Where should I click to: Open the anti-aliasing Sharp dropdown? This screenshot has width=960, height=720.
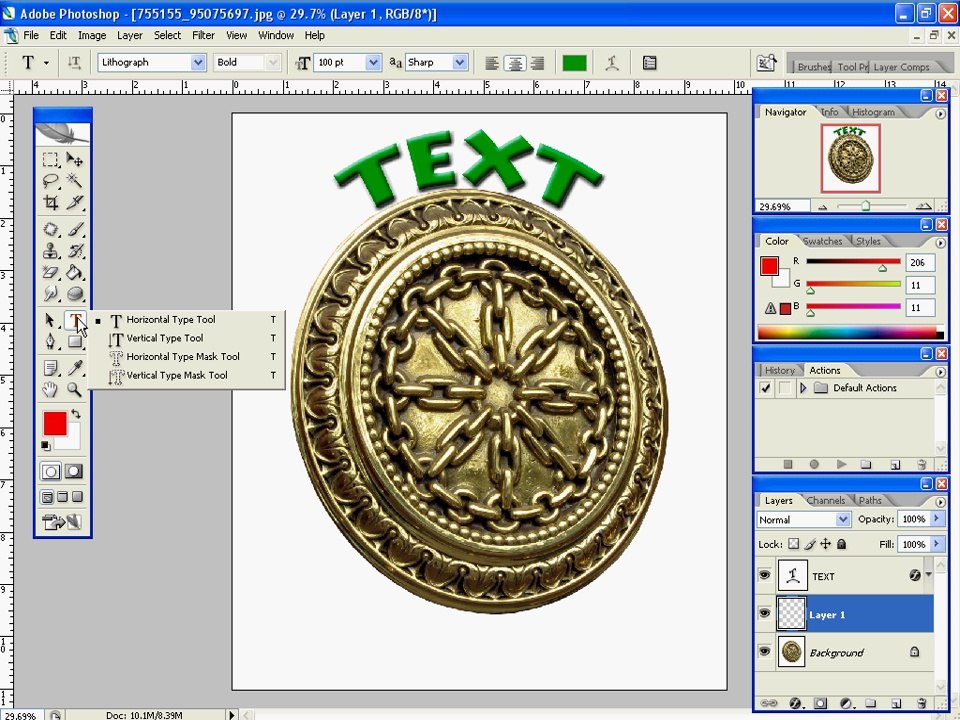tap(460, 62)
